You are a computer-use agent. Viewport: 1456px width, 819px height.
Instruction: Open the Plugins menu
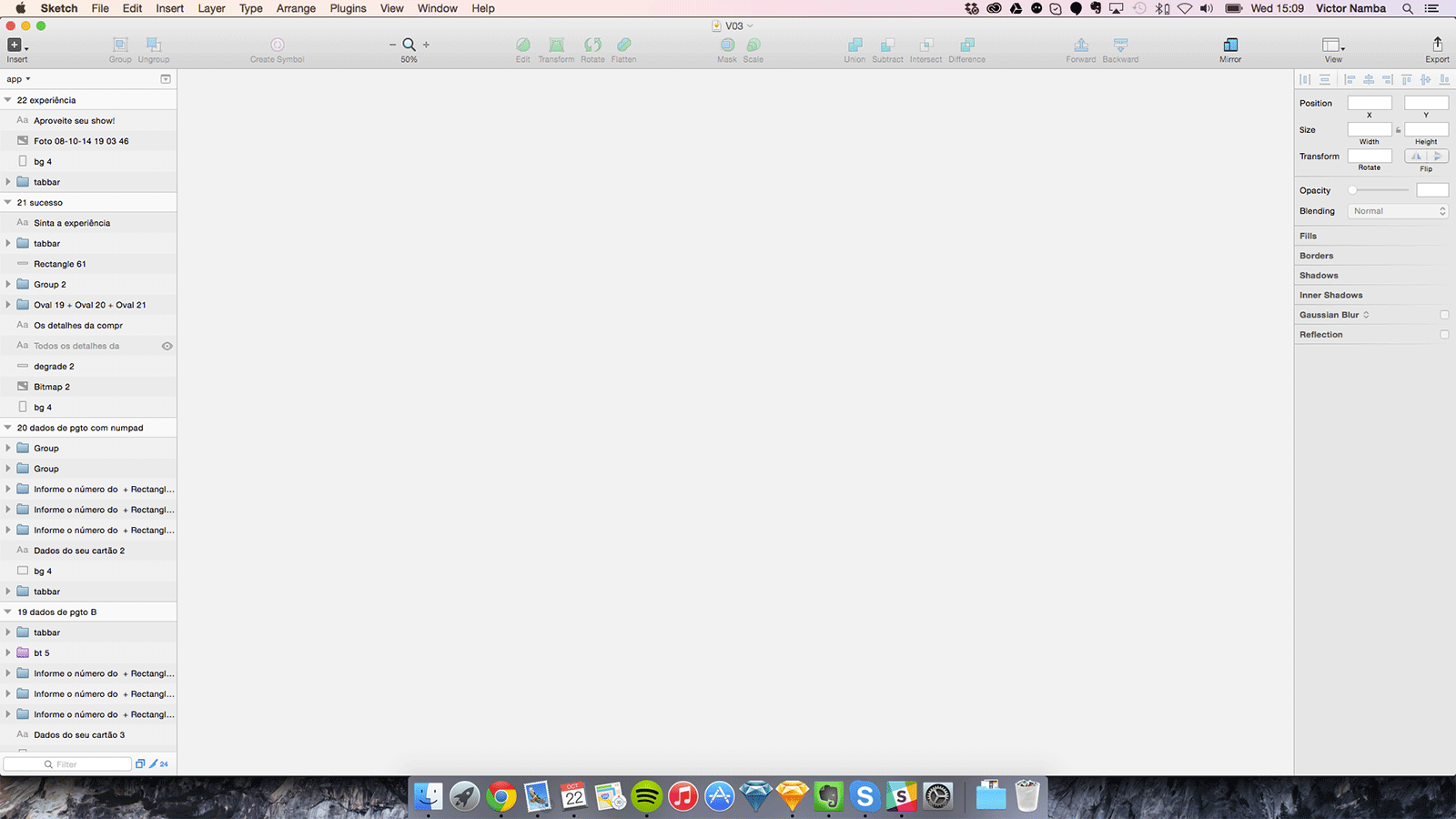(x=348, y=8)
